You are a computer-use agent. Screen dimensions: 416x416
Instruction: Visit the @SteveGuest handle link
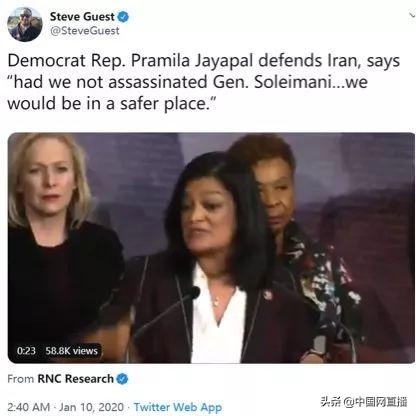pos(85,31)
